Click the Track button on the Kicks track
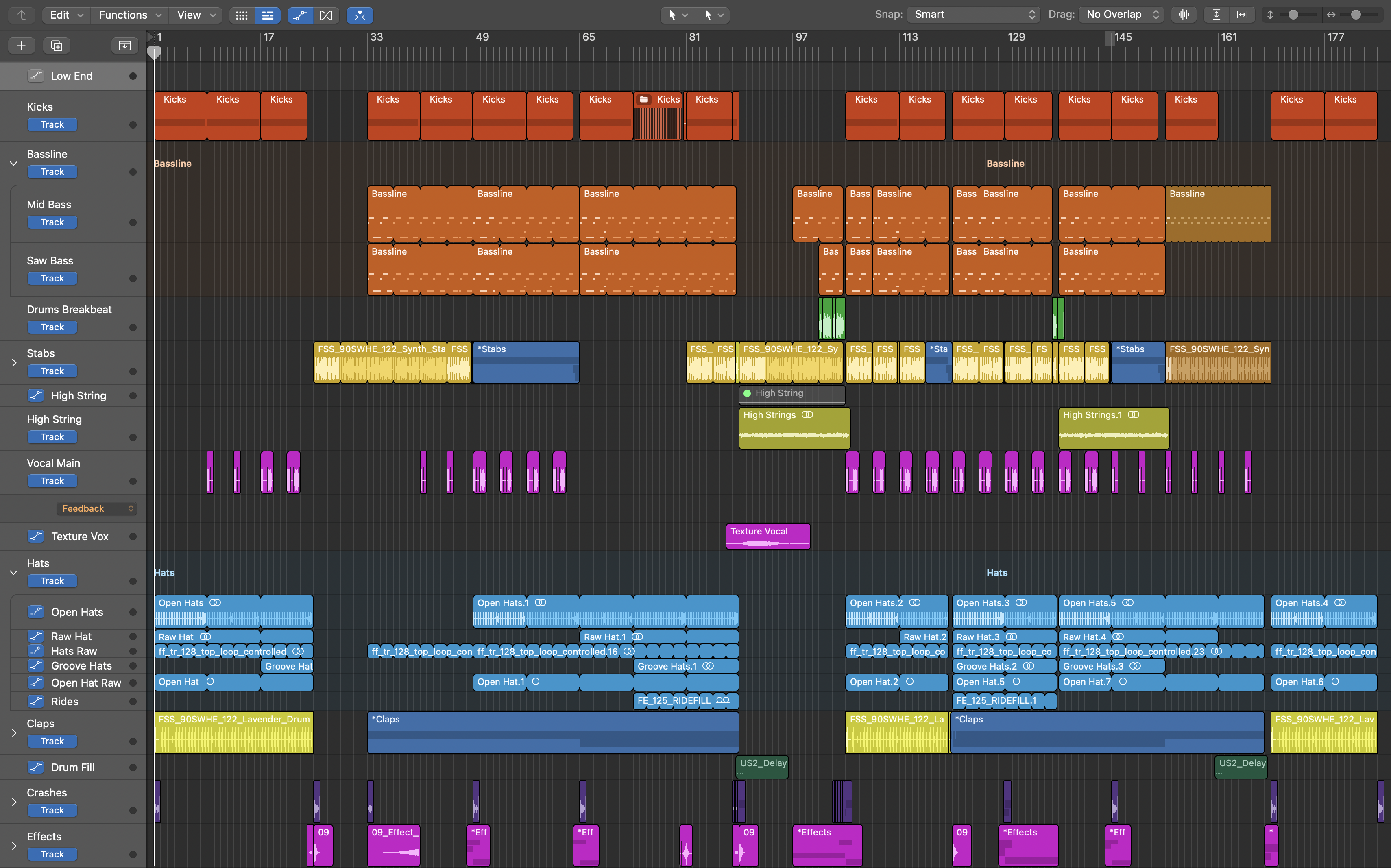 coord(52,124)
